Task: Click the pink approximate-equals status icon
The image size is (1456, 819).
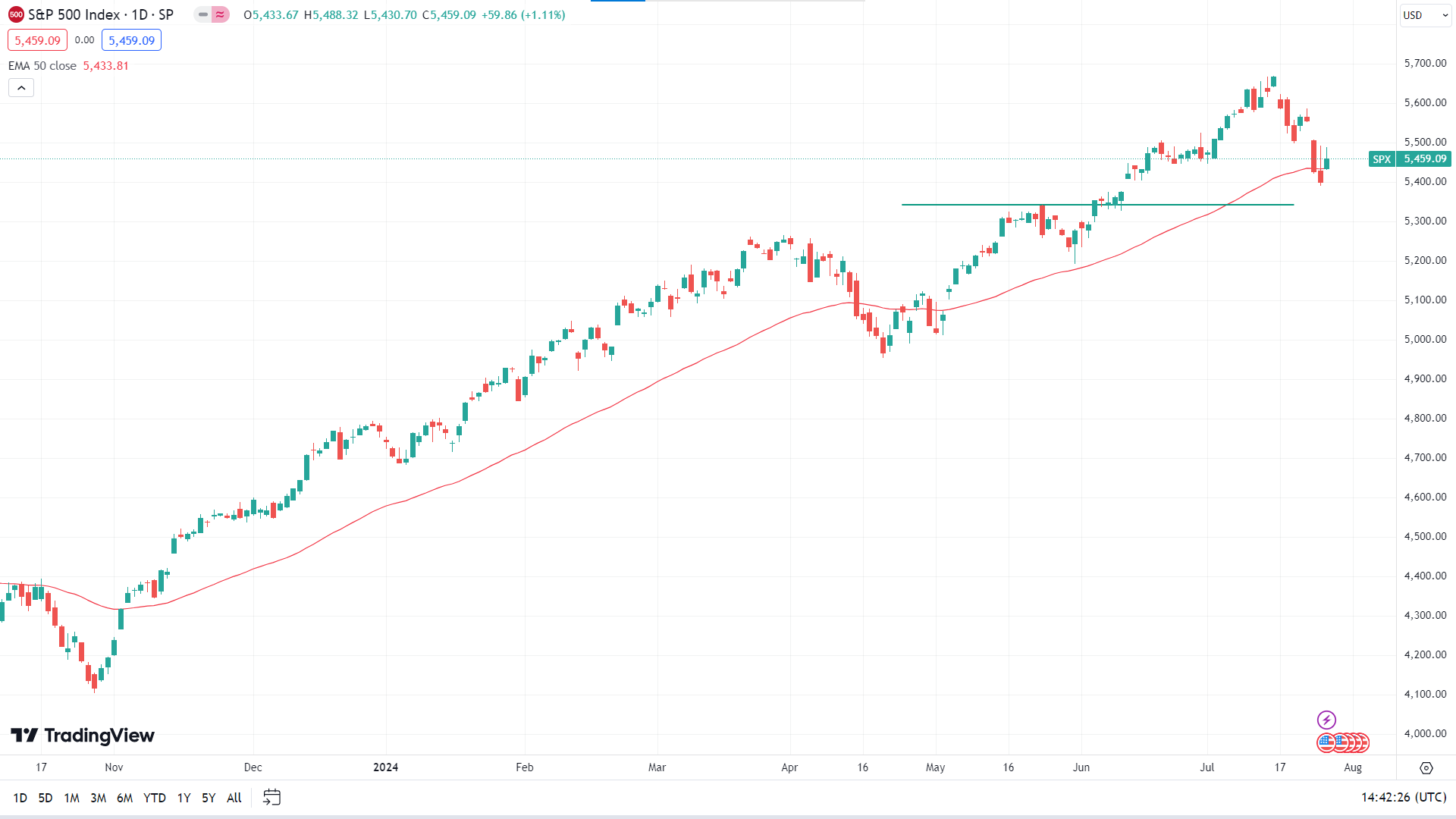Action: [220, 14]
